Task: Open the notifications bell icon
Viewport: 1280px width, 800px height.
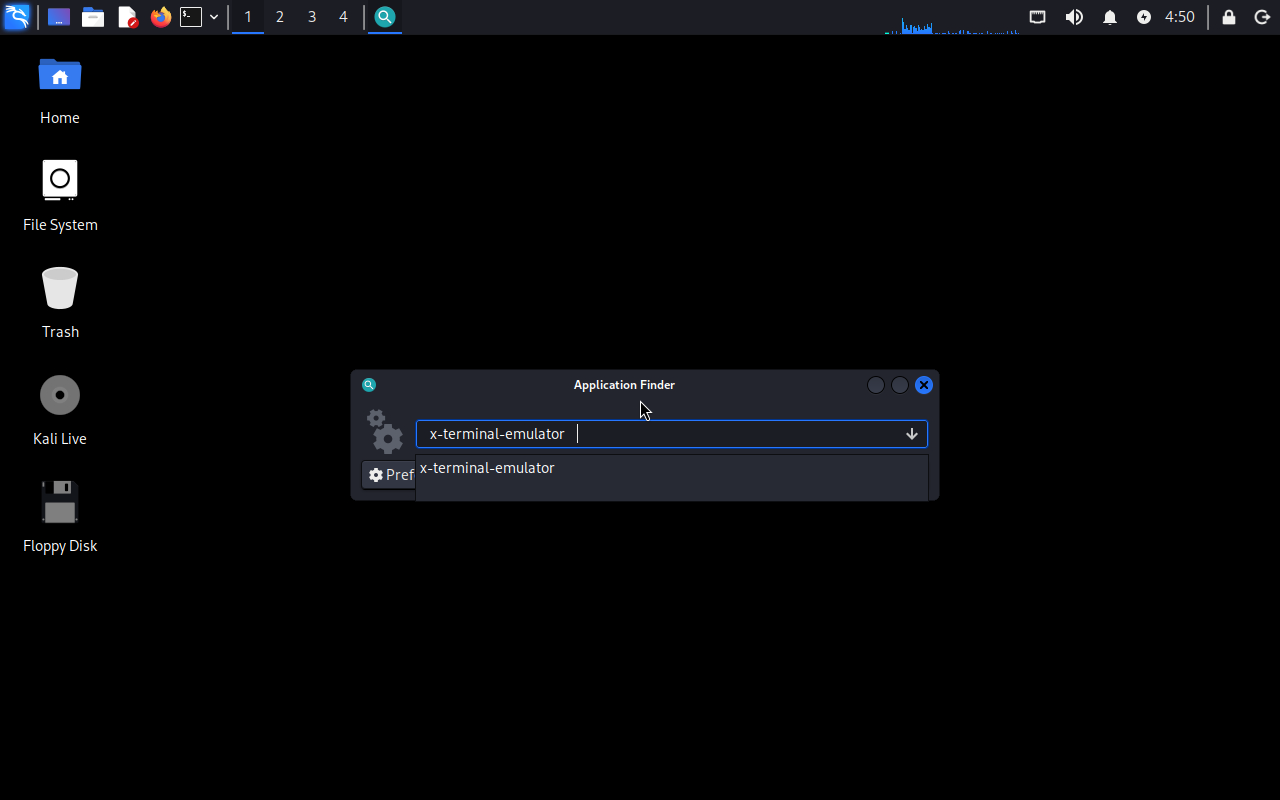Action: (1110, 17)
